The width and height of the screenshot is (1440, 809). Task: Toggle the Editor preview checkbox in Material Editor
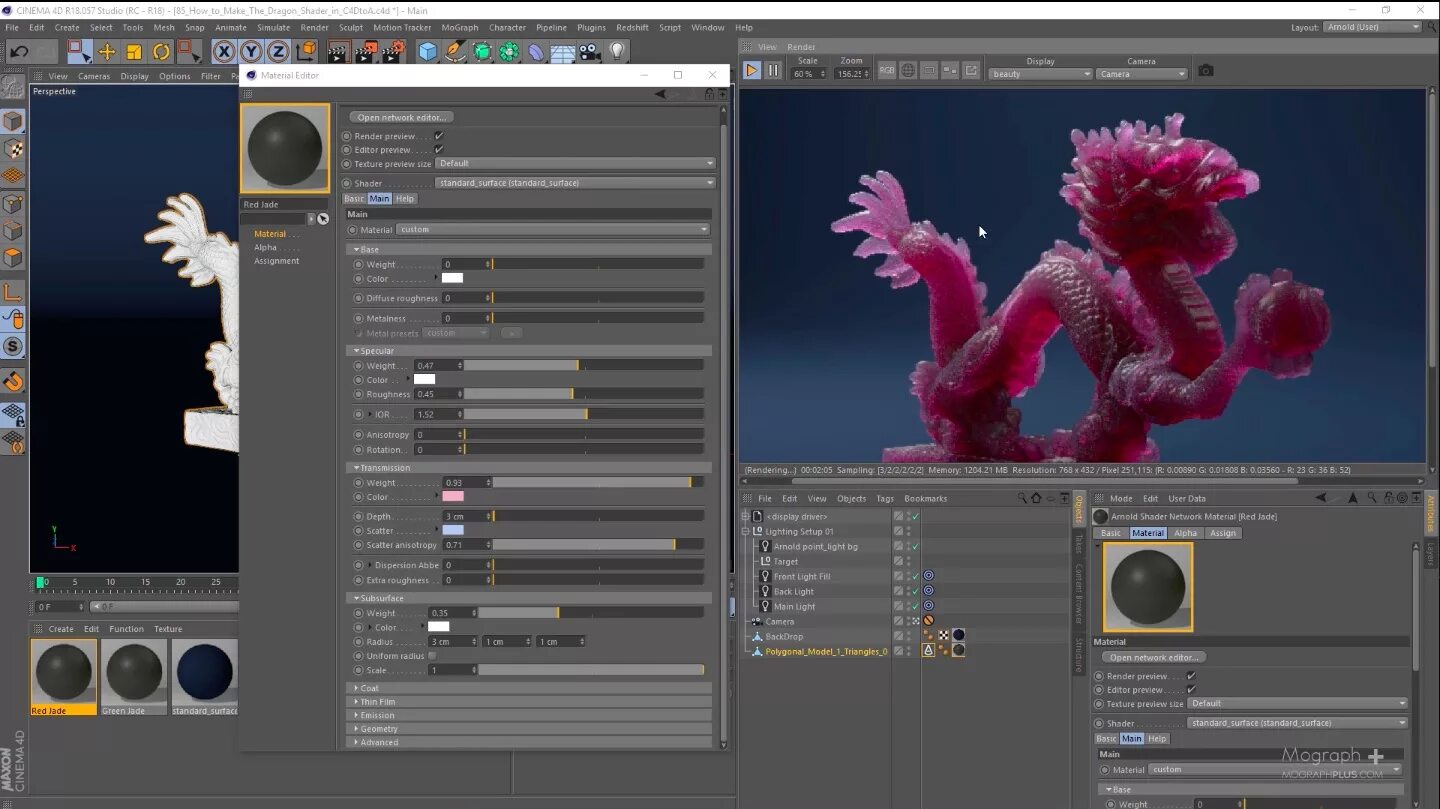(439, 150)
